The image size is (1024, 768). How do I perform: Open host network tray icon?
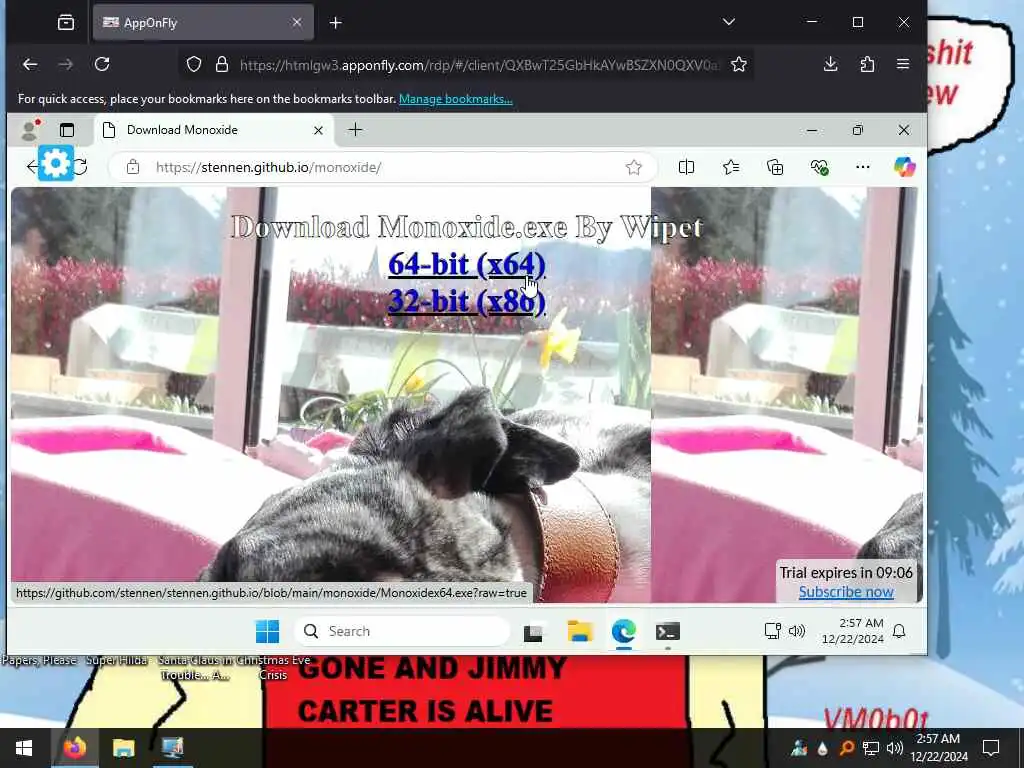click(x=871, y=748)
